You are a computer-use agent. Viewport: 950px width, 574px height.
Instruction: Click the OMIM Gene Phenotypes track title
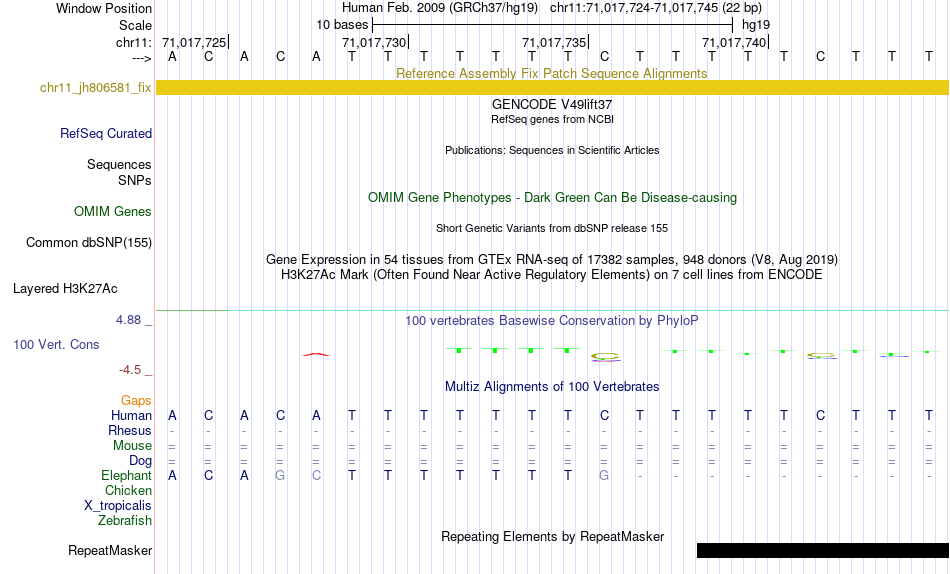(552, 198)
